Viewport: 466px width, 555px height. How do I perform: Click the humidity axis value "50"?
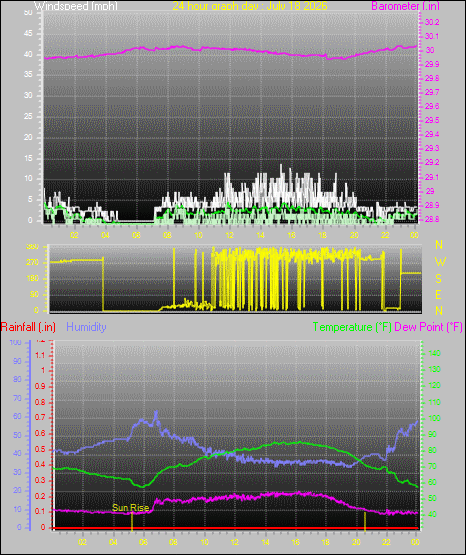coord(17,435)
